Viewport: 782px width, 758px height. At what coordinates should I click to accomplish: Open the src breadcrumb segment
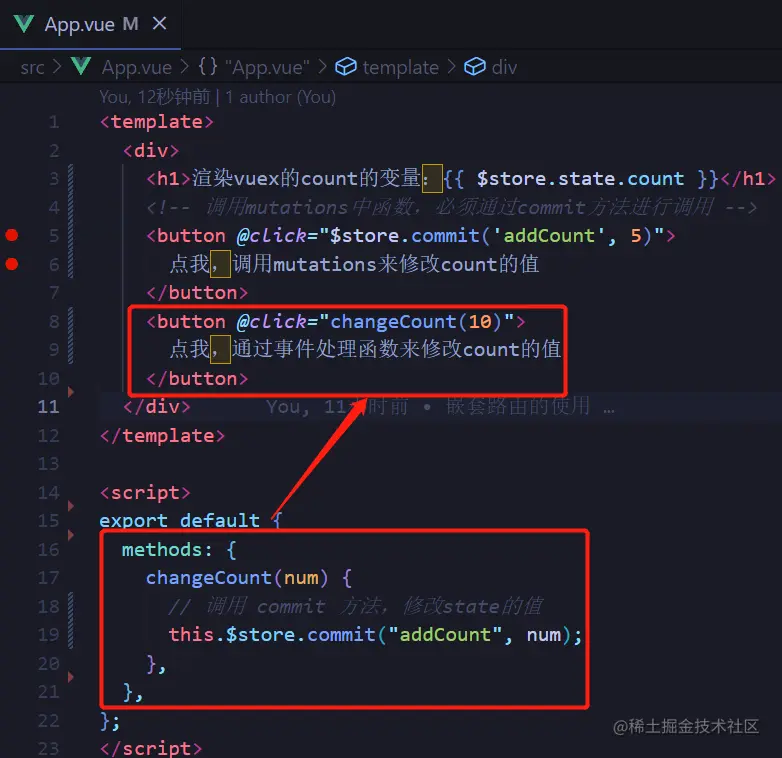(x=32, y=67)
